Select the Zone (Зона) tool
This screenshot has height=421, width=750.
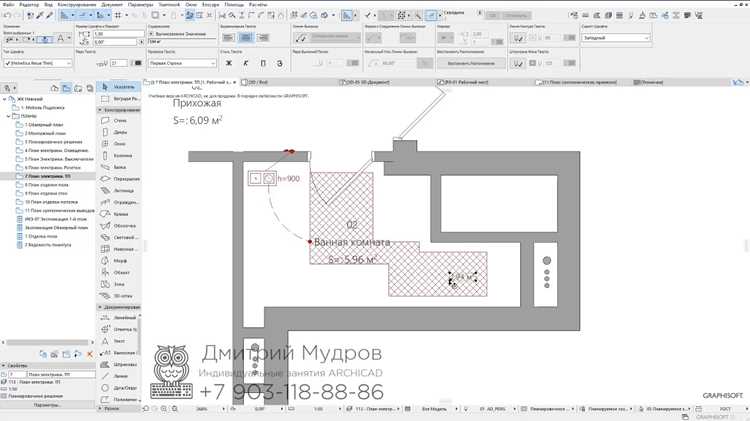[x=119, y=284]
